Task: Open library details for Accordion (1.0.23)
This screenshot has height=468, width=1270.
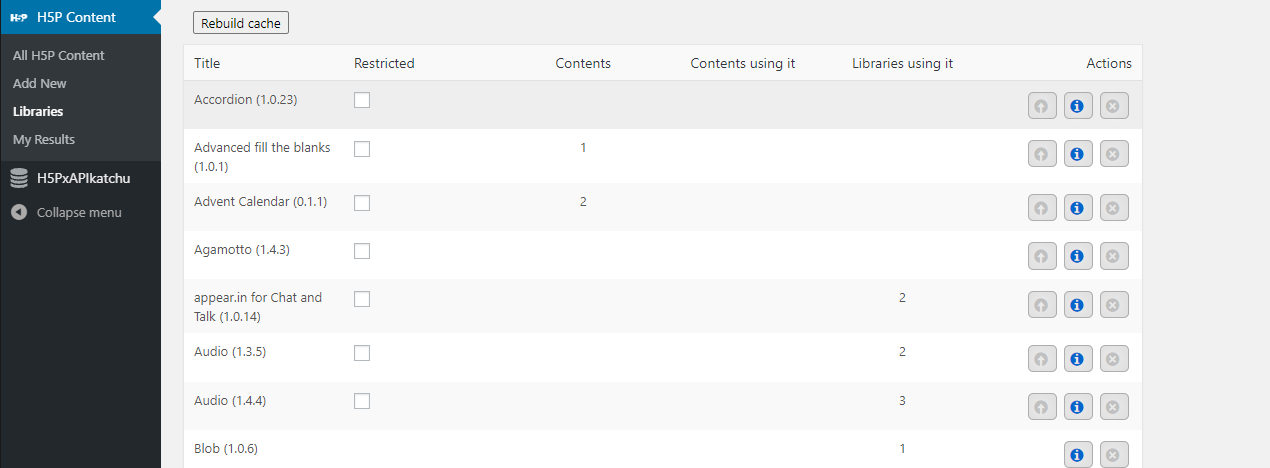Action: tap(1078, 105)
